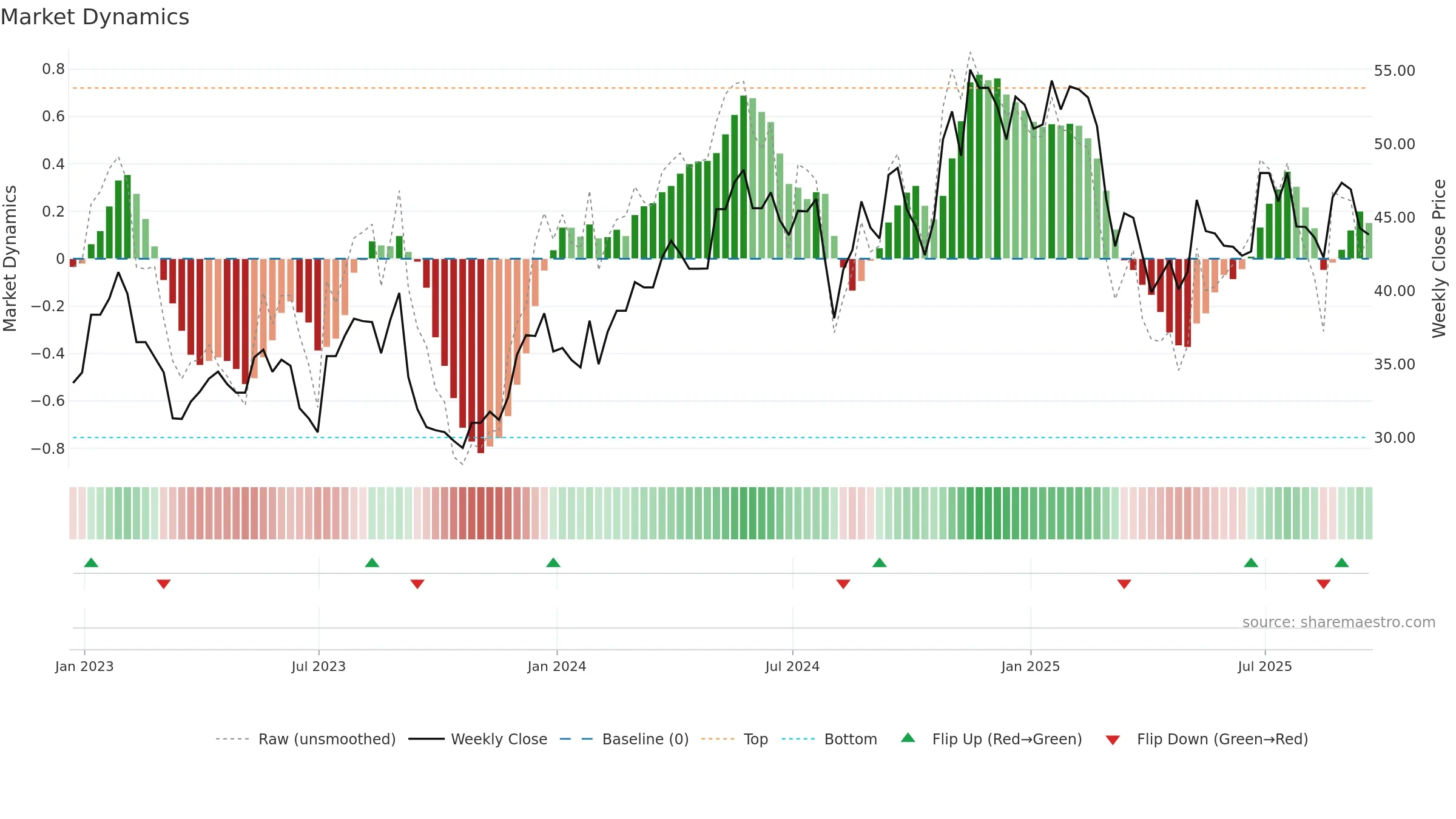Select the flip-down marker in August 2024

843,584
